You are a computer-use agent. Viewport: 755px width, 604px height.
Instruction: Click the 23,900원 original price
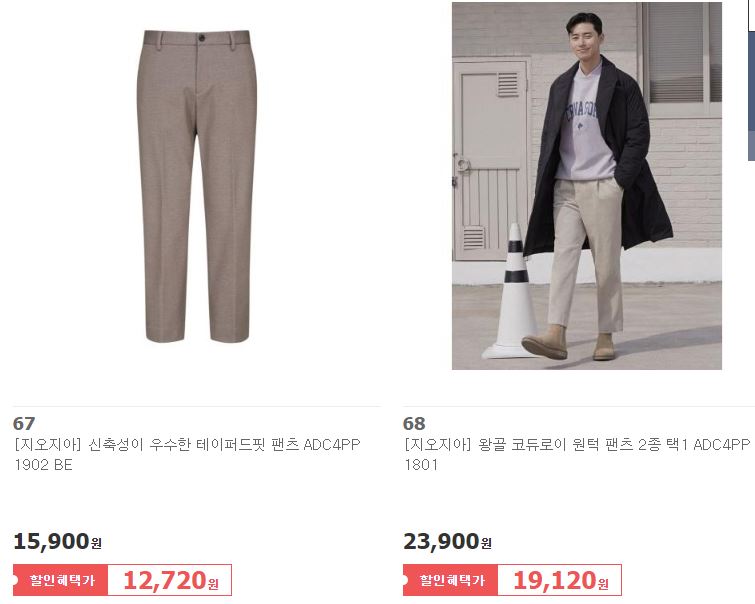click(447, 541)
